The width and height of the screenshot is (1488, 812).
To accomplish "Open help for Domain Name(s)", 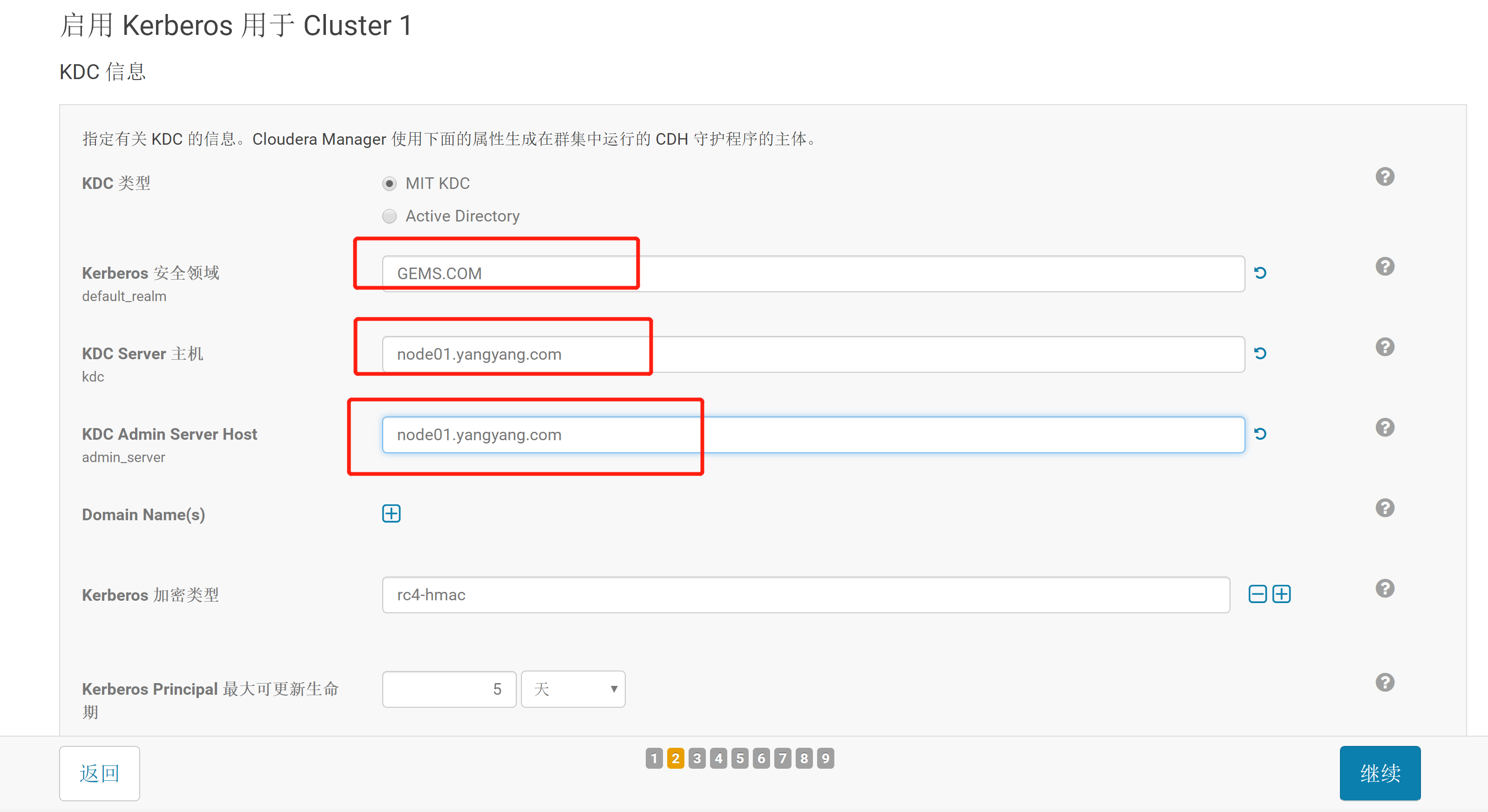I will (1385, 508).
